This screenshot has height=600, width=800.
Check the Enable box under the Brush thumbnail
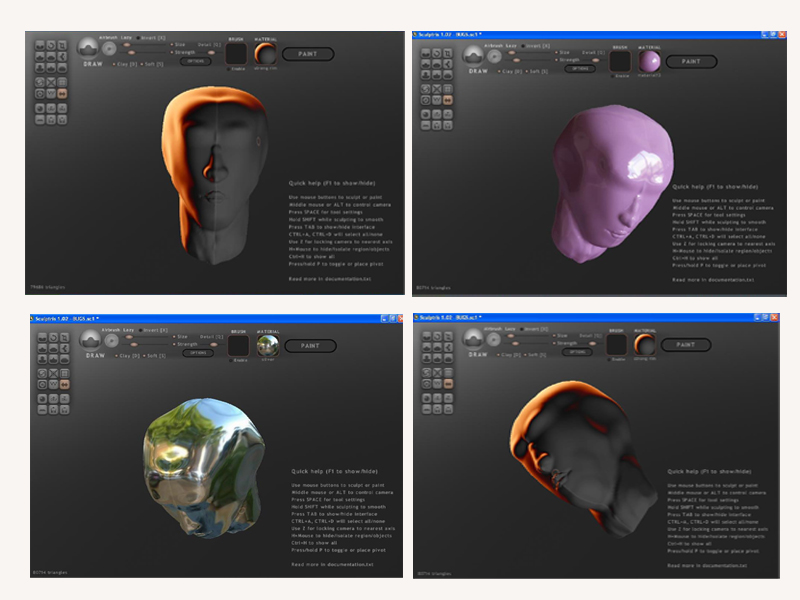pyautogui.click(x=229, y=69)
